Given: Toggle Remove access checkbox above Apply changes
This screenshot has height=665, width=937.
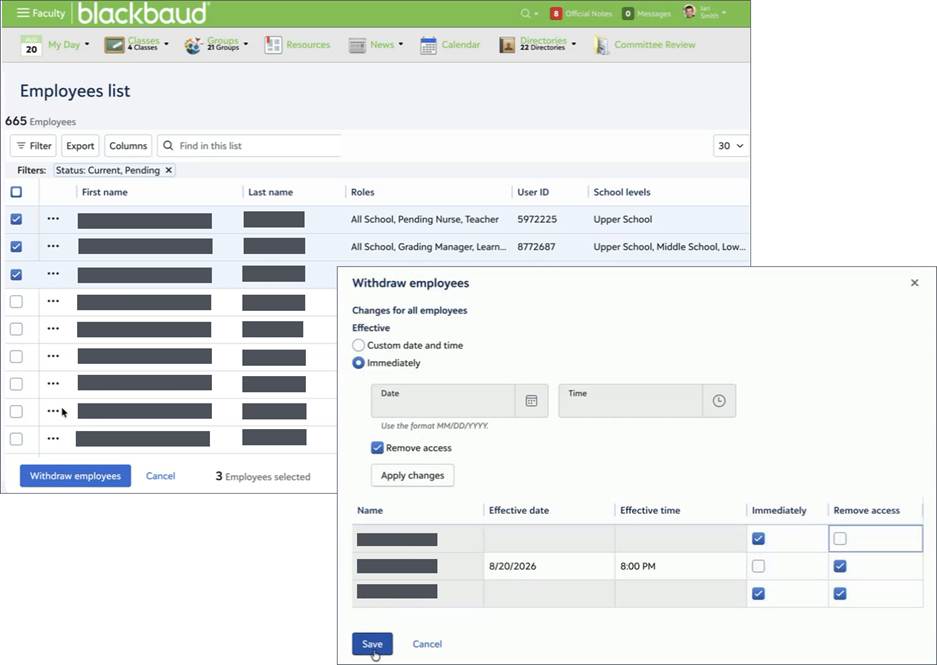Looking at the screenshot, I should (377, 448).
